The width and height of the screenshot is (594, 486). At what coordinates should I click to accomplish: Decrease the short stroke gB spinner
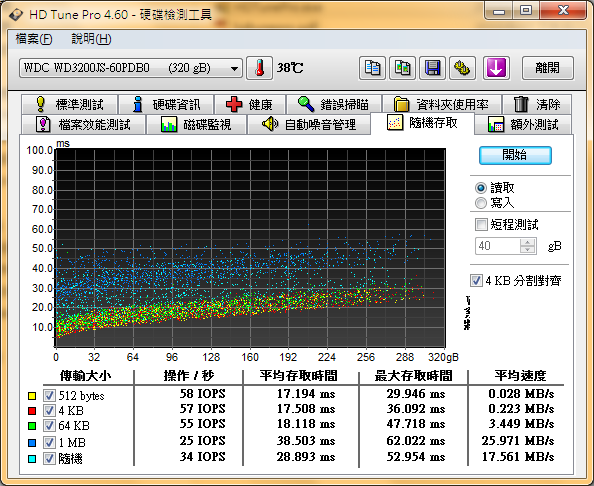click(x=527, y=250)
